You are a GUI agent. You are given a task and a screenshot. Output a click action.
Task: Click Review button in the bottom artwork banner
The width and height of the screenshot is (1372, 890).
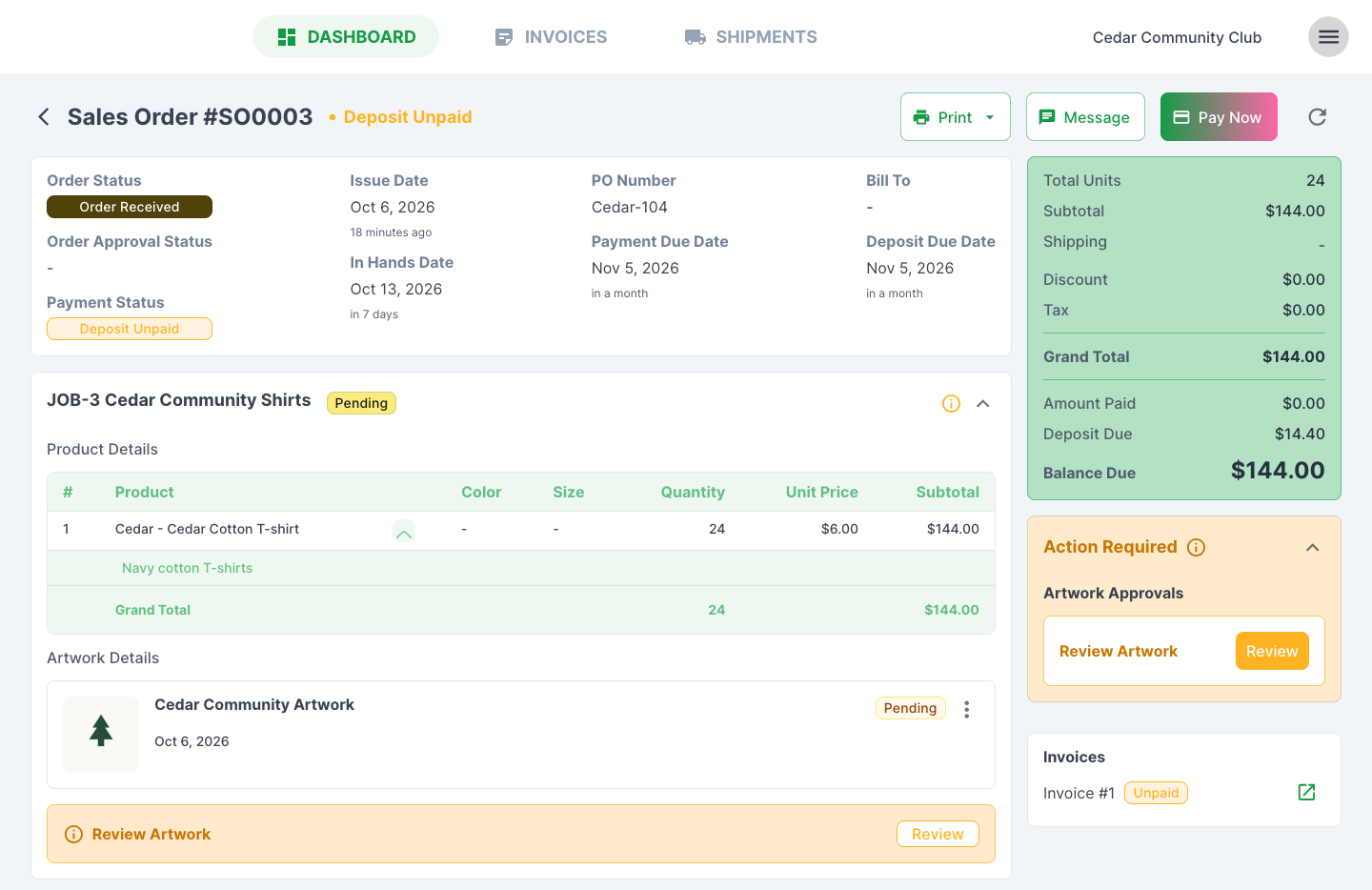[938, 835]
